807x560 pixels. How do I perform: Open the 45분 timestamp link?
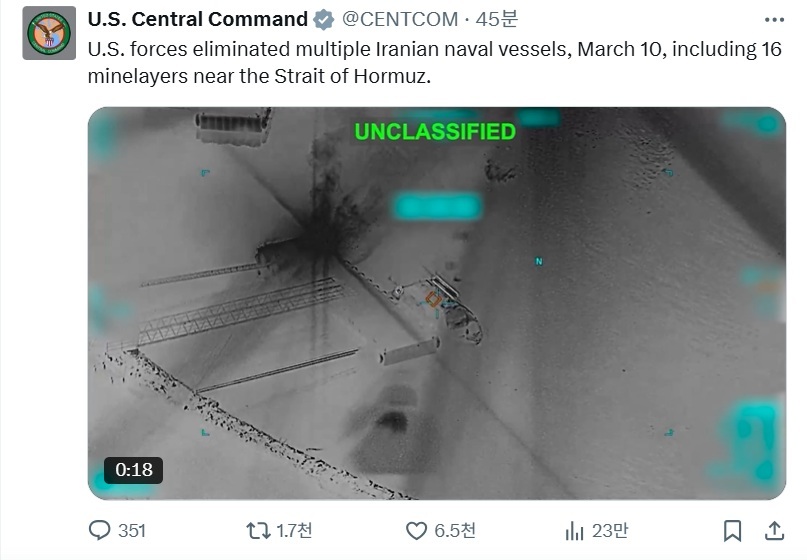pos(495,19)
